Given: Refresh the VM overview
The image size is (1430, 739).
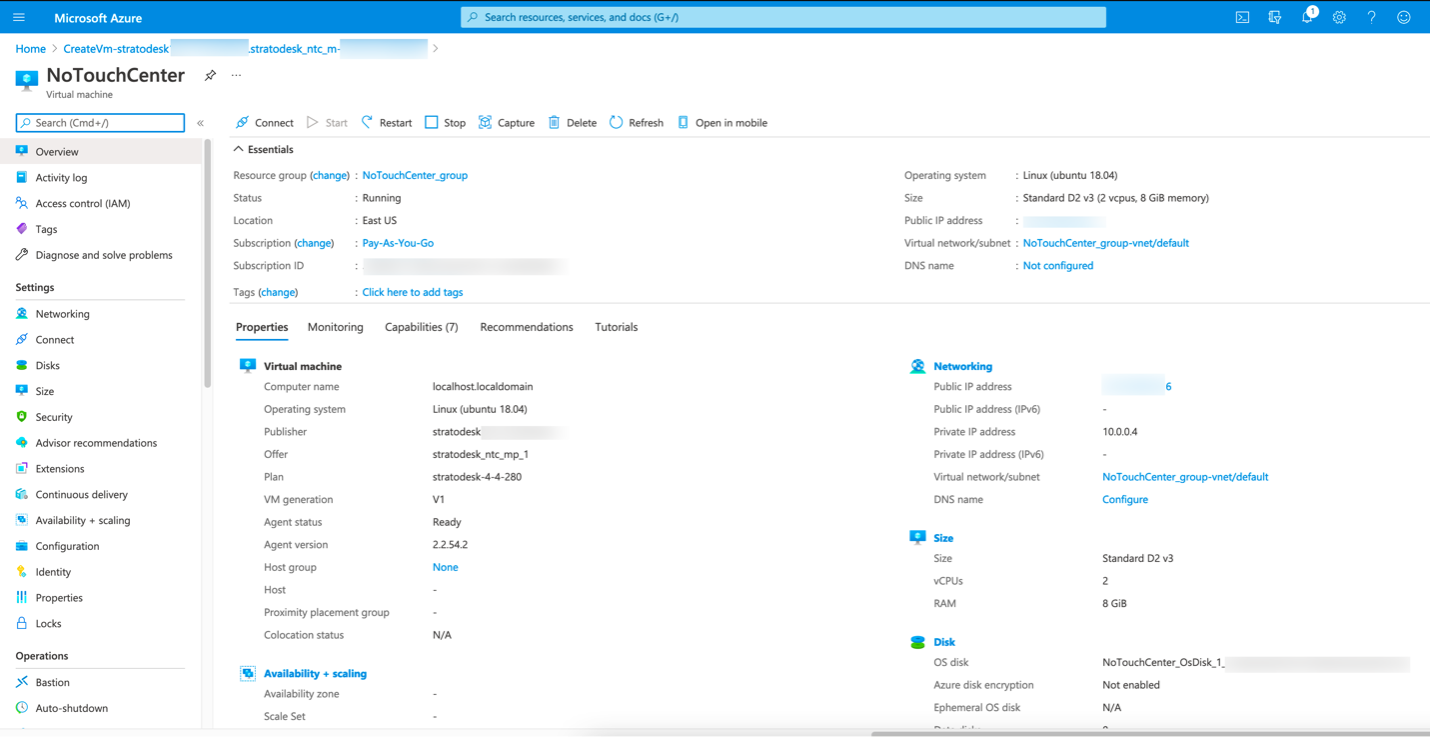Looking at the screenshot, I should point(636,122).
